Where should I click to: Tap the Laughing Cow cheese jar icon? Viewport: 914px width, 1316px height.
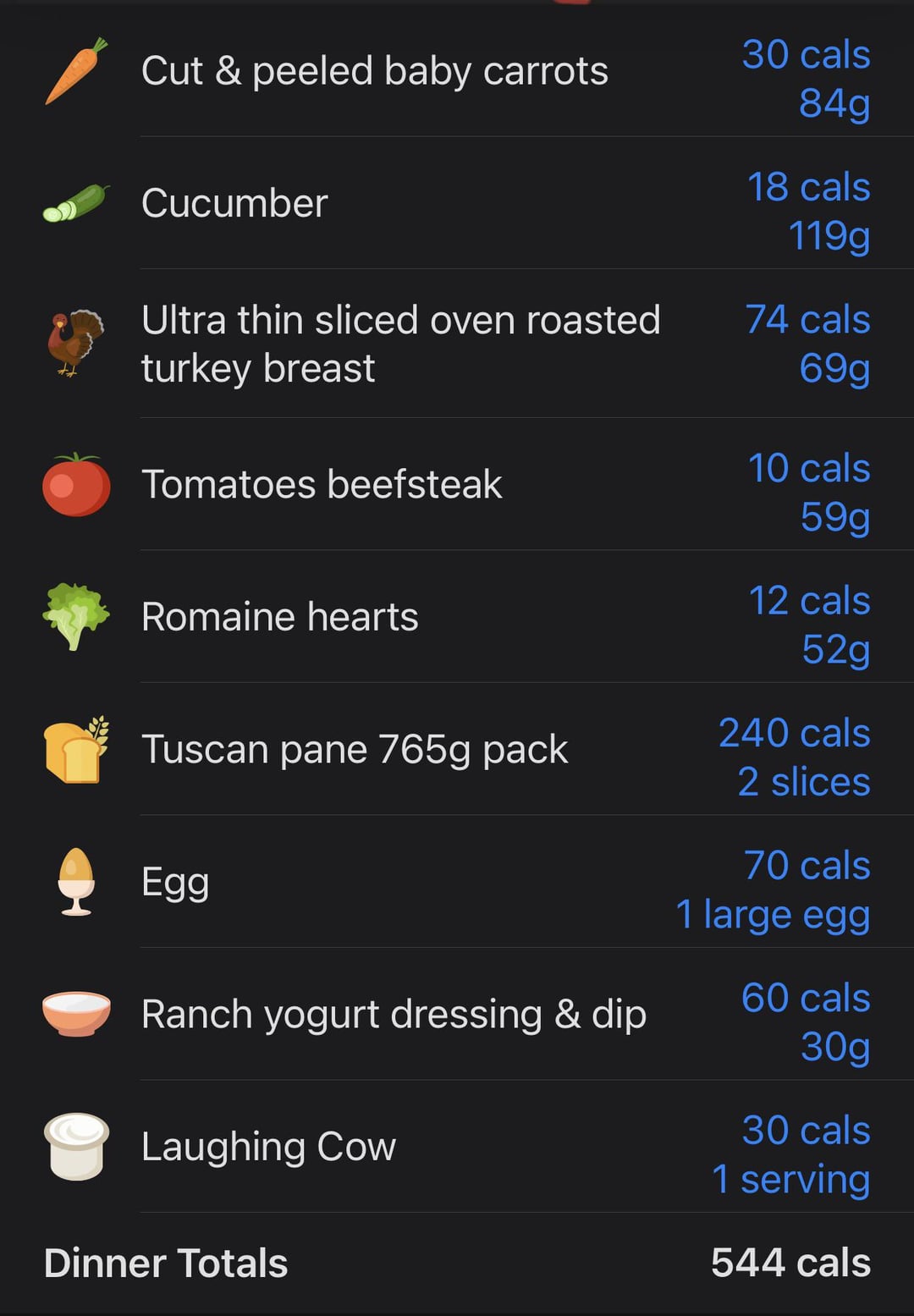[x=76, y=1146]
